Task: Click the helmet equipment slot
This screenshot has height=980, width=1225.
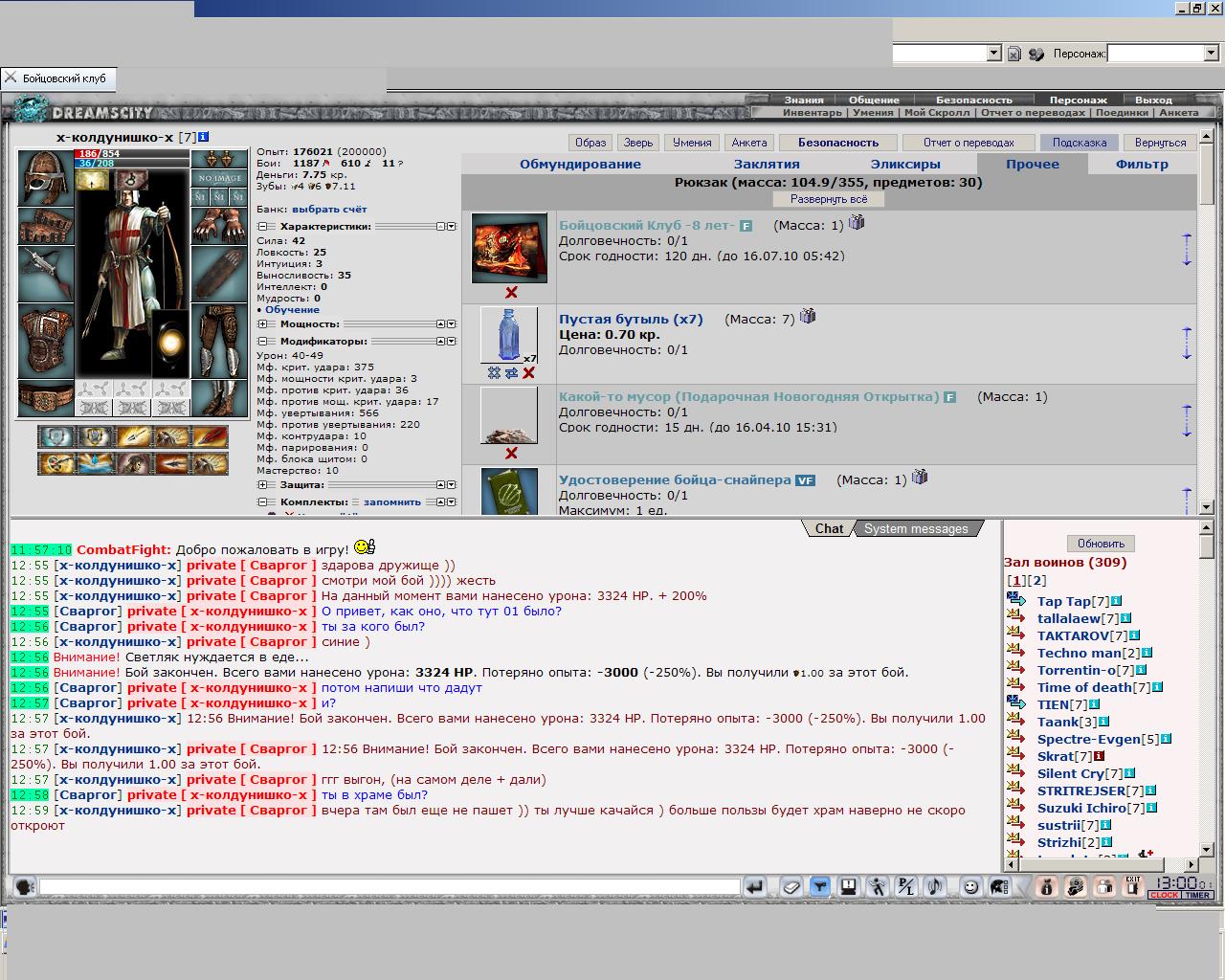Action: 46,177
